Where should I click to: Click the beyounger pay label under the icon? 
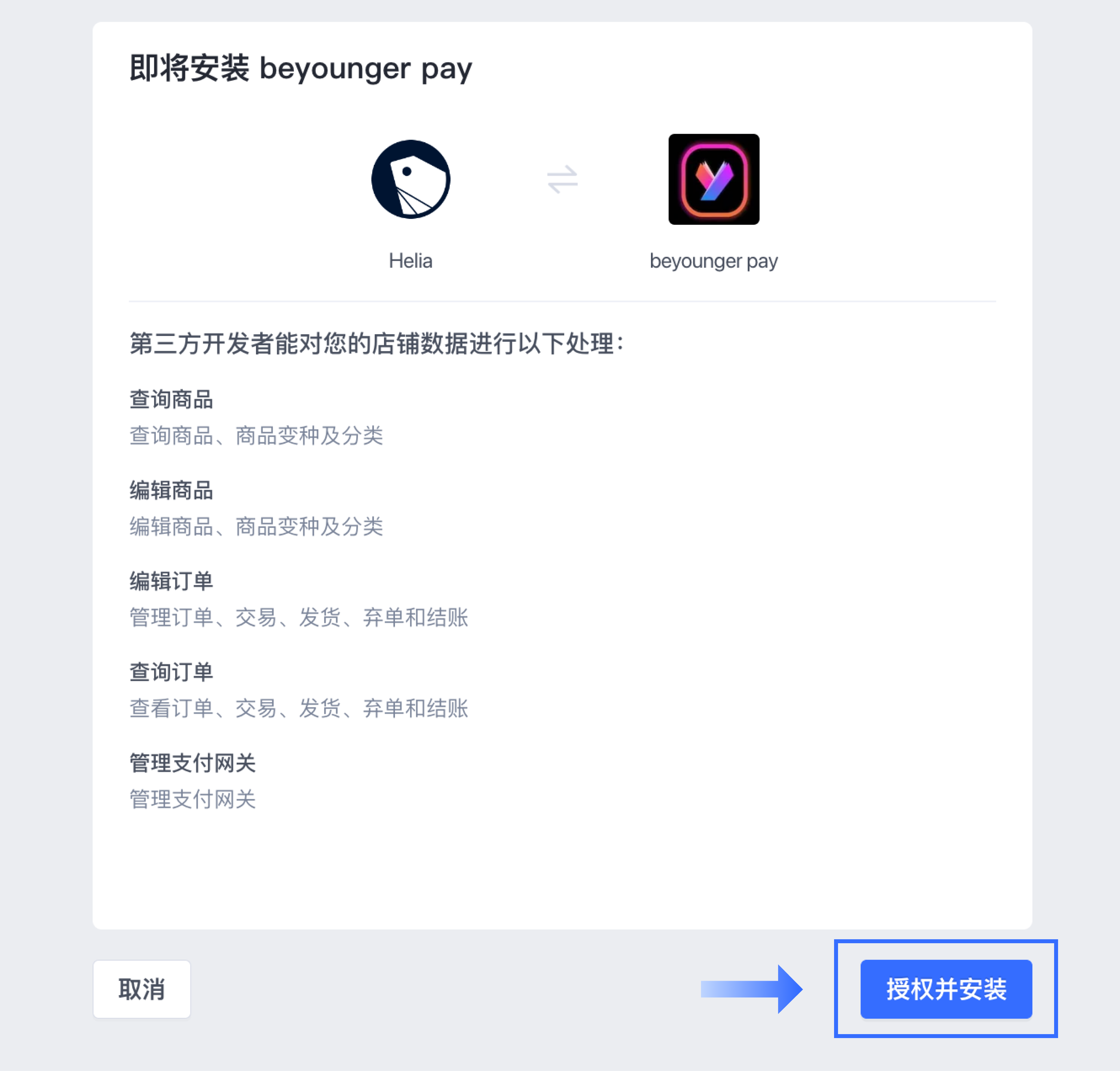714,261
